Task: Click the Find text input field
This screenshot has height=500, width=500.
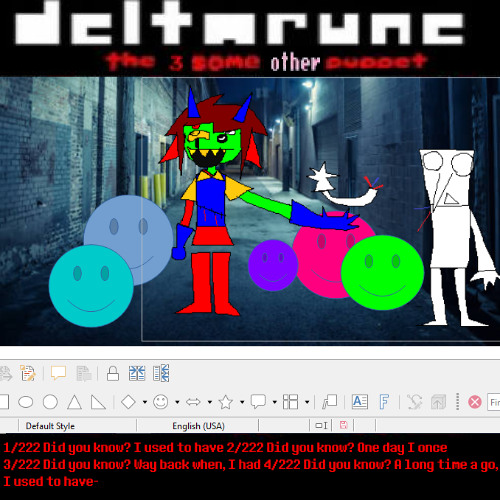Action: [x=494, y=402]
